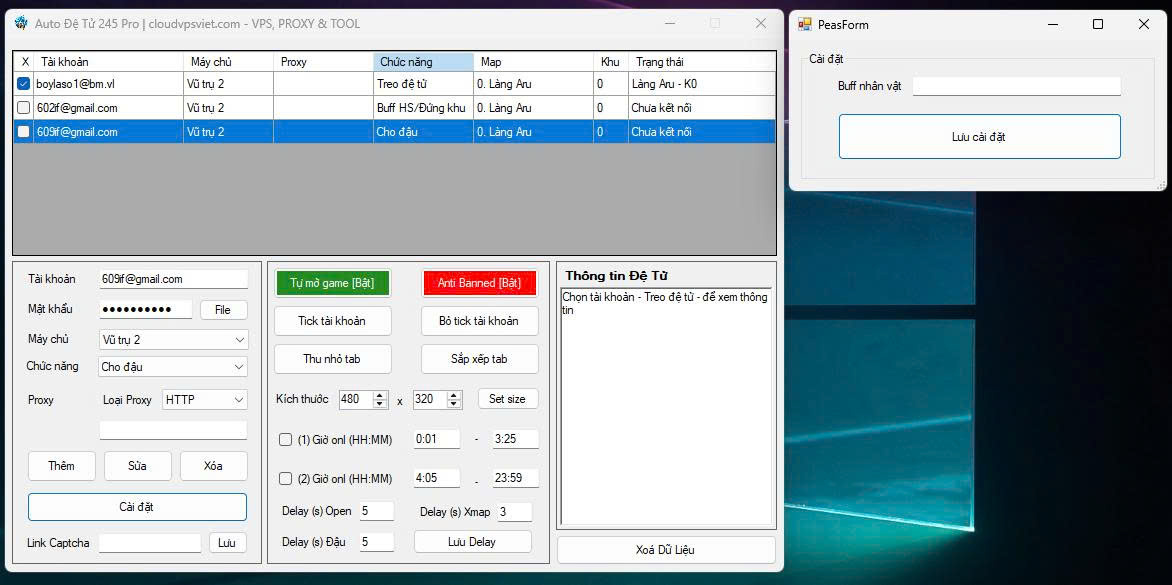Click the Sắp xếp tab button
1172x585 pixels.
[x=479, y=359]
